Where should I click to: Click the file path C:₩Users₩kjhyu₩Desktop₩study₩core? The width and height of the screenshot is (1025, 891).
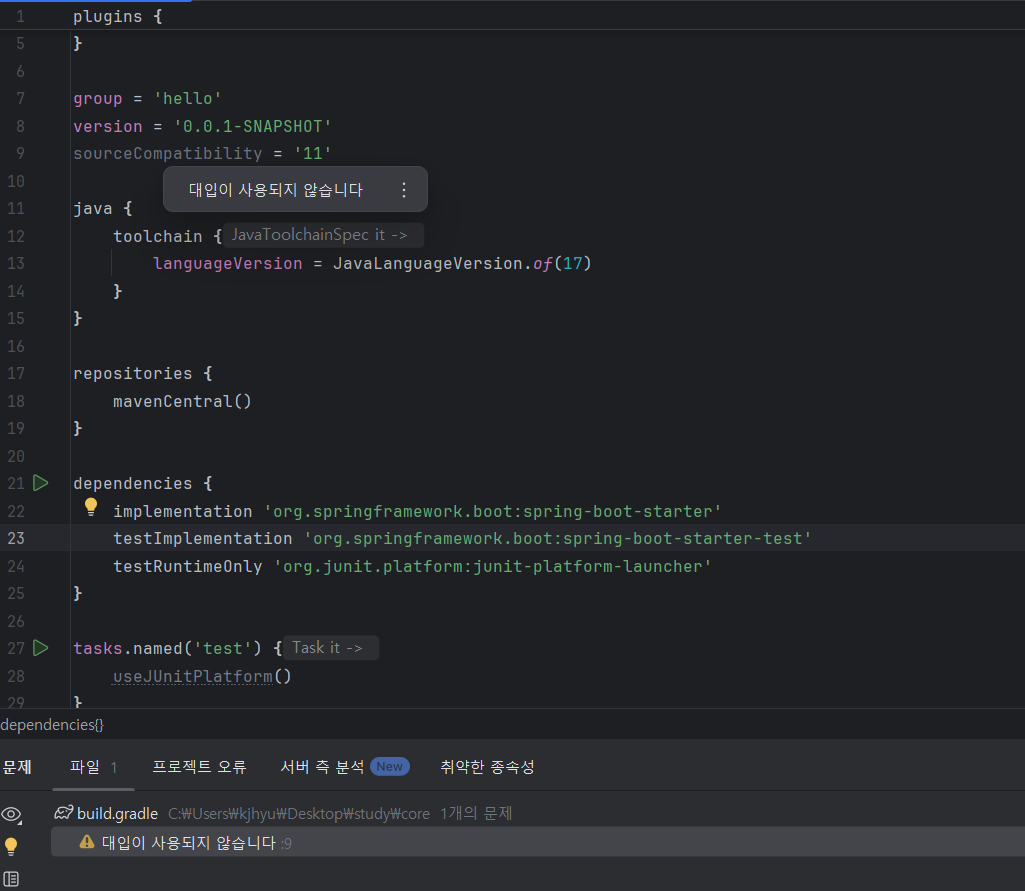[x=299, y=813]
